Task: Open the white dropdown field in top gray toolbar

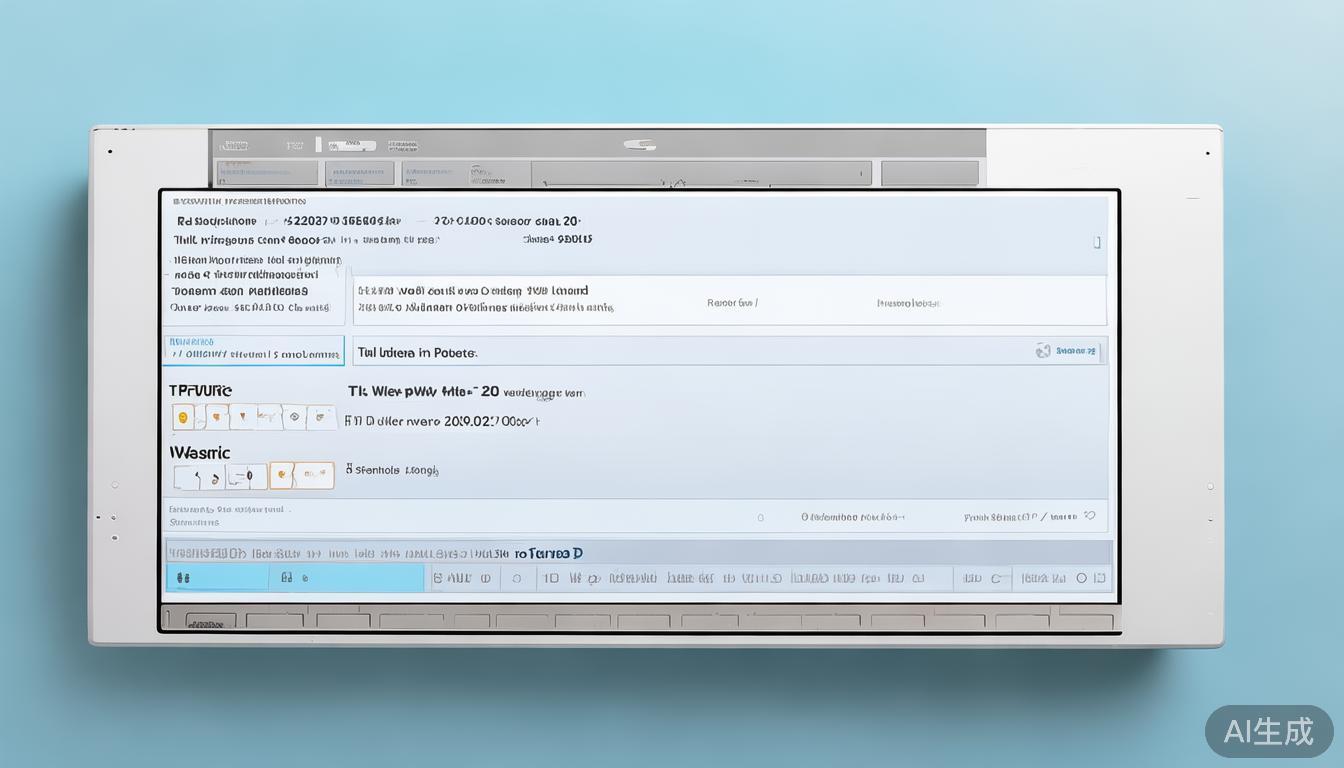Action: click(x=352, y=145)
